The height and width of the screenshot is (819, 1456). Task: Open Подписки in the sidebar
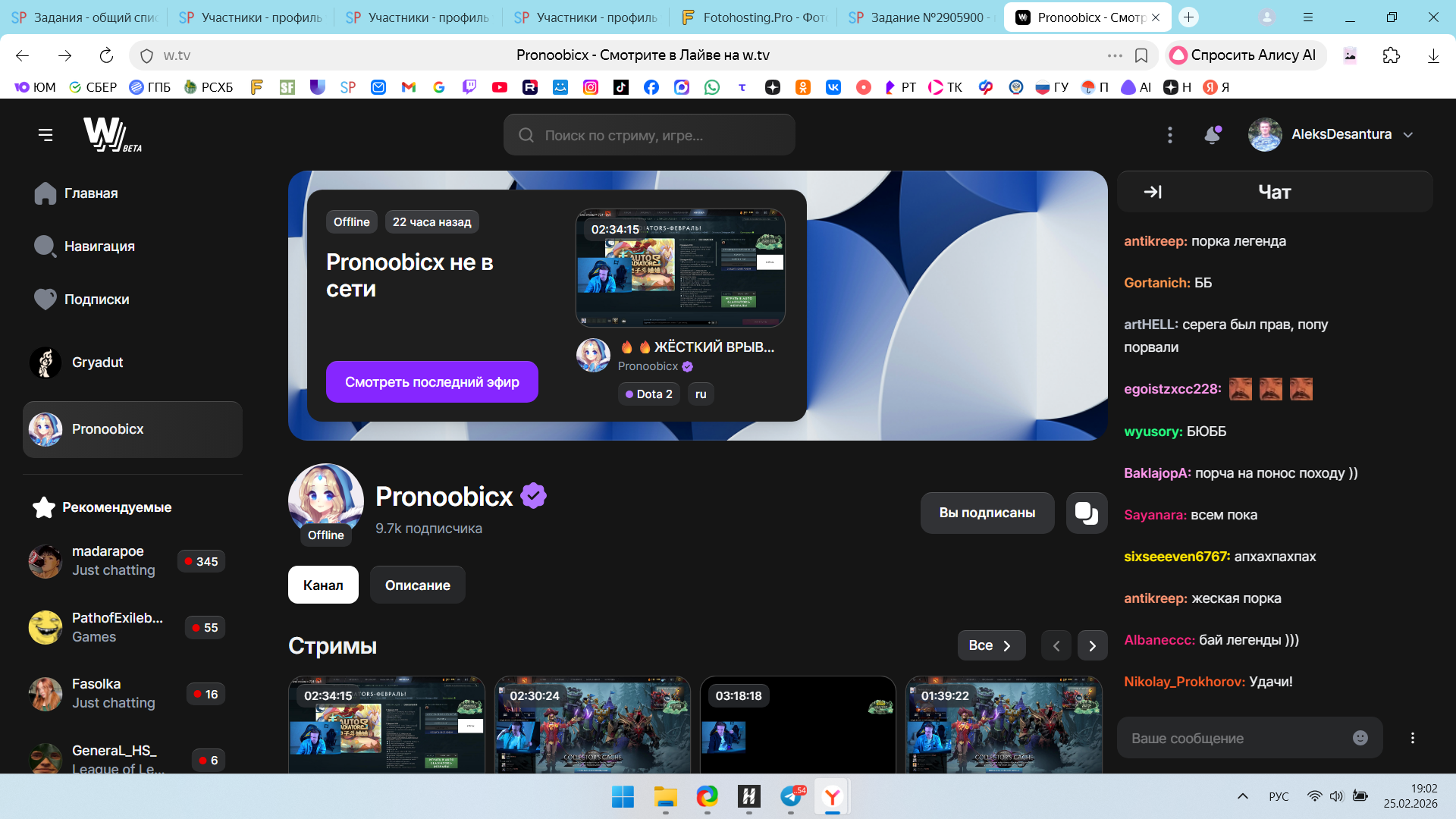(96, 300)
